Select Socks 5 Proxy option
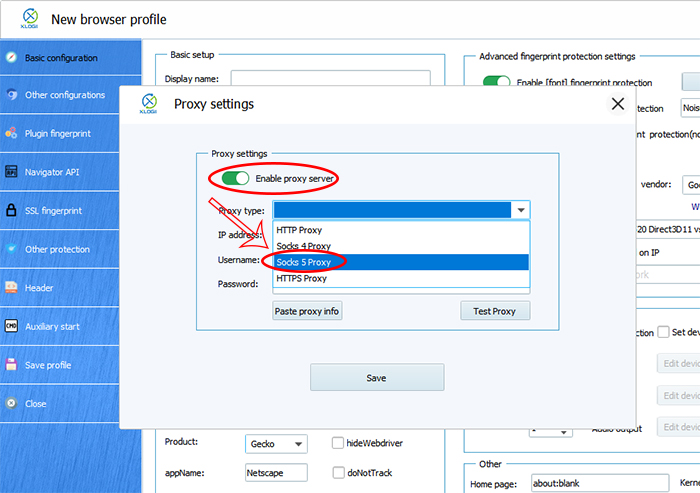 point(401,262)
